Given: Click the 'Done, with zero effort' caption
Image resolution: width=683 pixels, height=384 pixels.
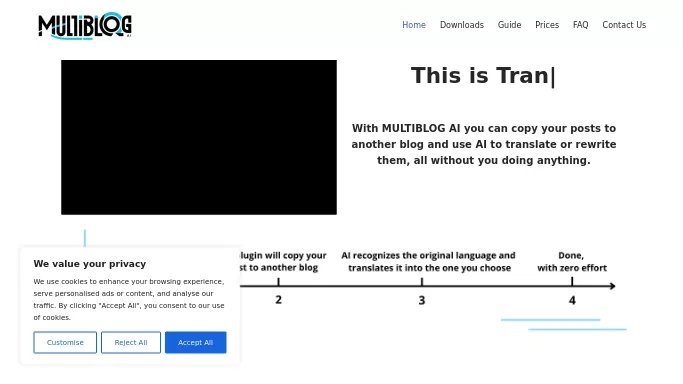Looking at the screenshot, I should [x=572, y=262].
